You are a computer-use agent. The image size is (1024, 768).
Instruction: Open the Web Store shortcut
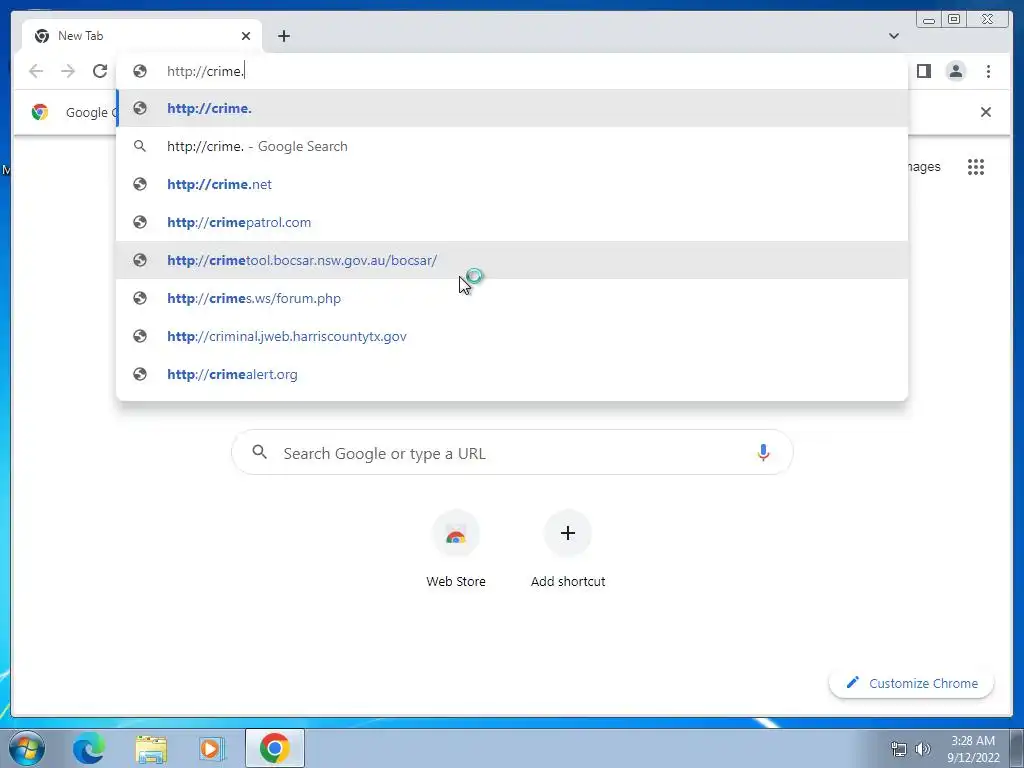click(456, 549)
